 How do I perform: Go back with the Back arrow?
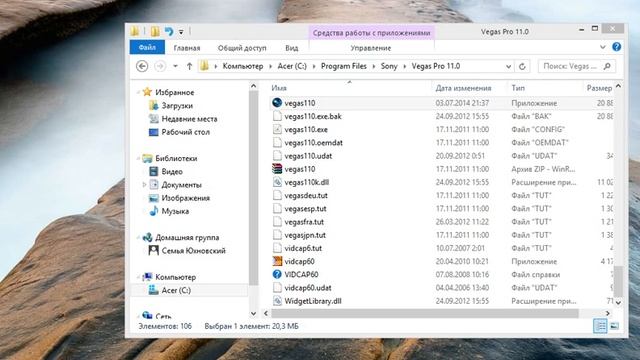tap(142, 66)
